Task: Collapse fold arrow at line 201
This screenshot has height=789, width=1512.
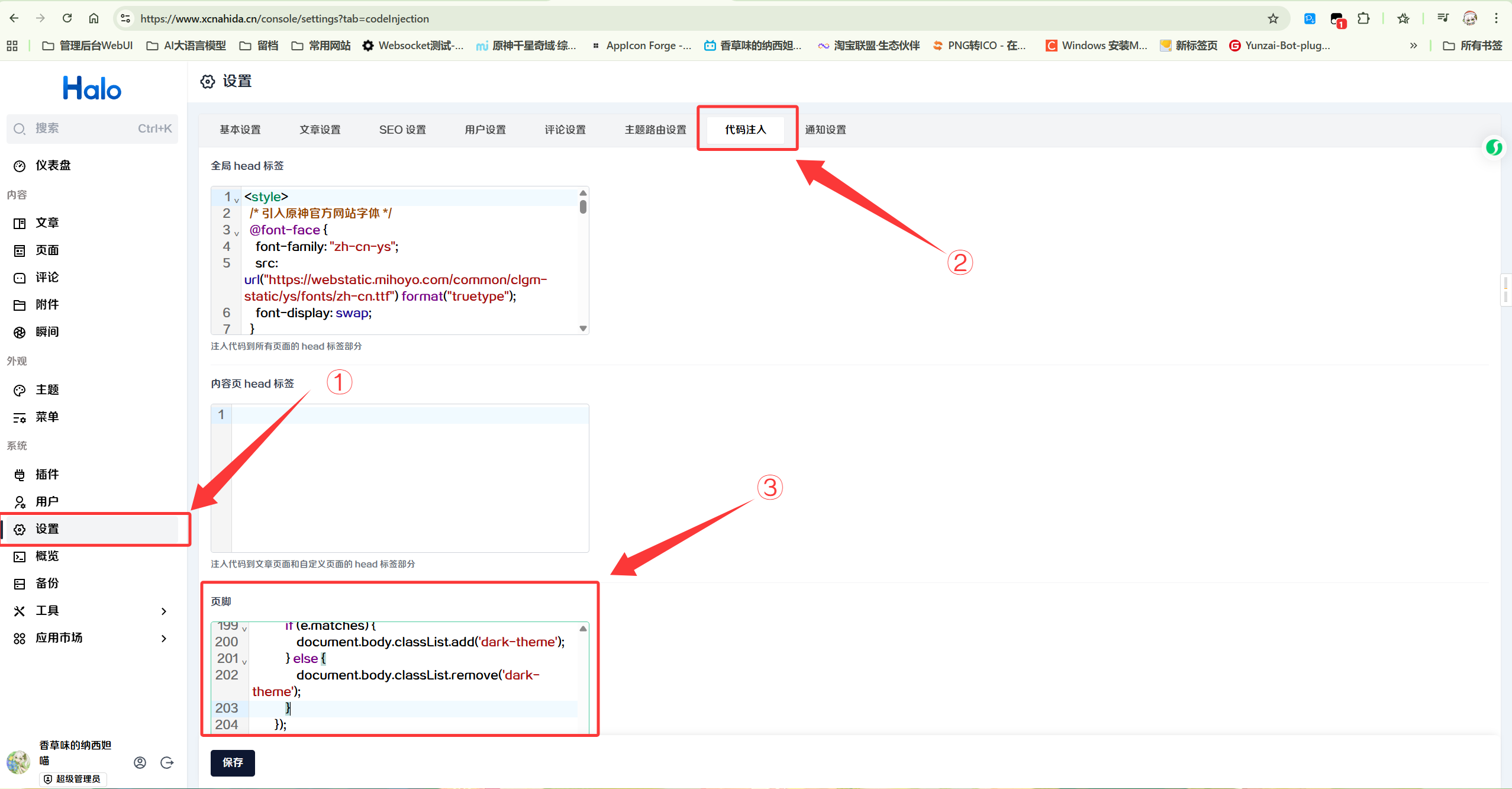Action: pos(244,662)
